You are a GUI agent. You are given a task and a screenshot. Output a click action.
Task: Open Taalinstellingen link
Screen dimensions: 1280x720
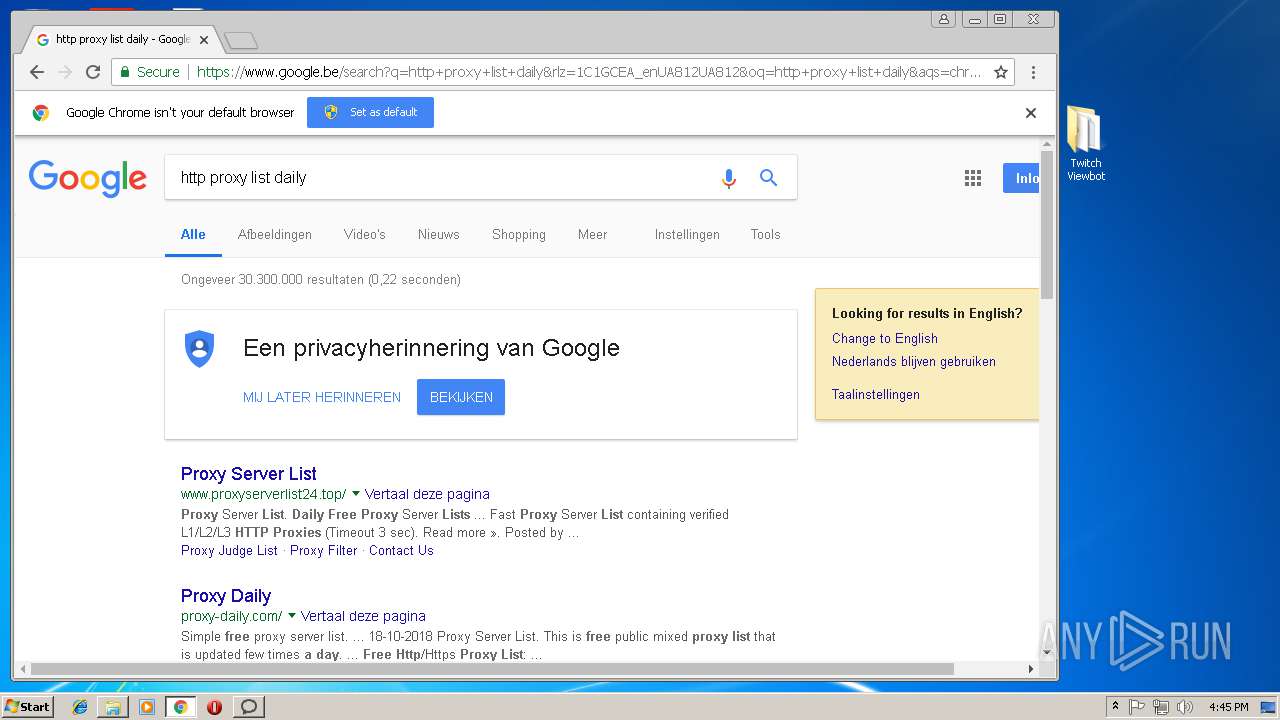(x=876, y=395)
